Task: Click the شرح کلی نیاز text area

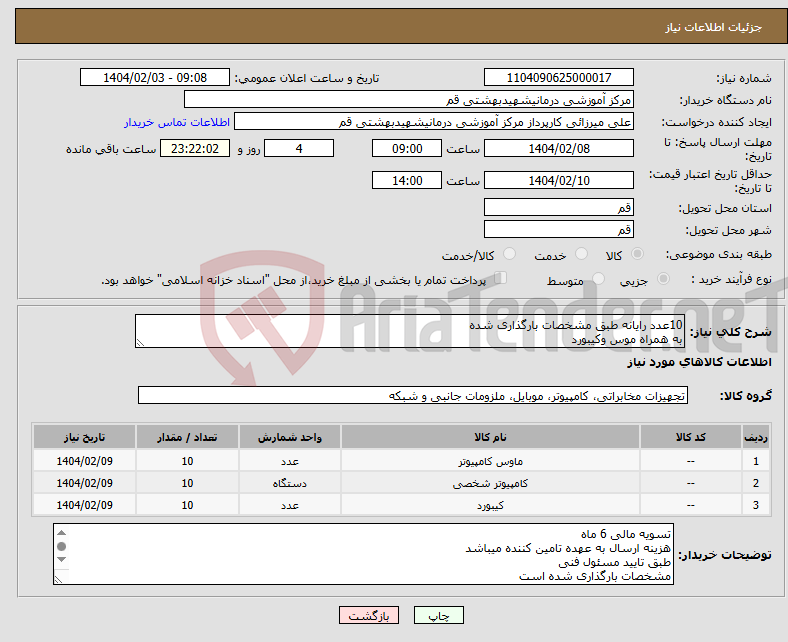Action: coord(410,331)
